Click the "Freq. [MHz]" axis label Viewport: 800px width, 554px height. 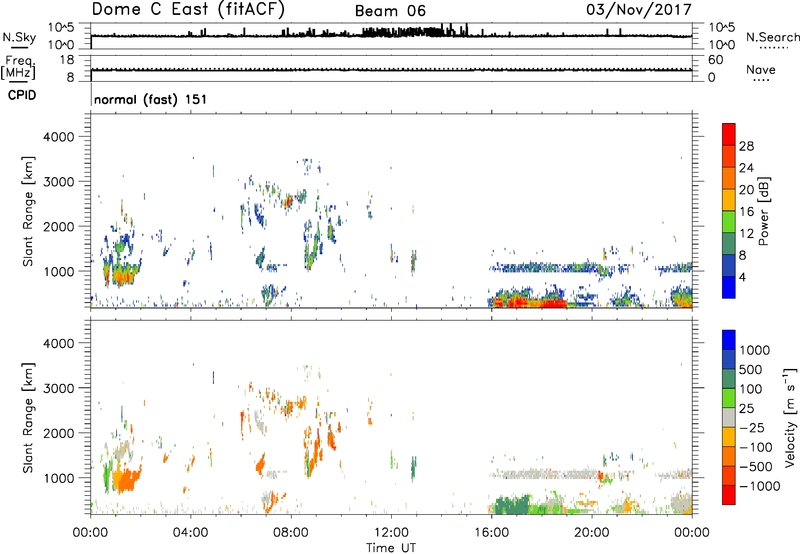point(18,68)
